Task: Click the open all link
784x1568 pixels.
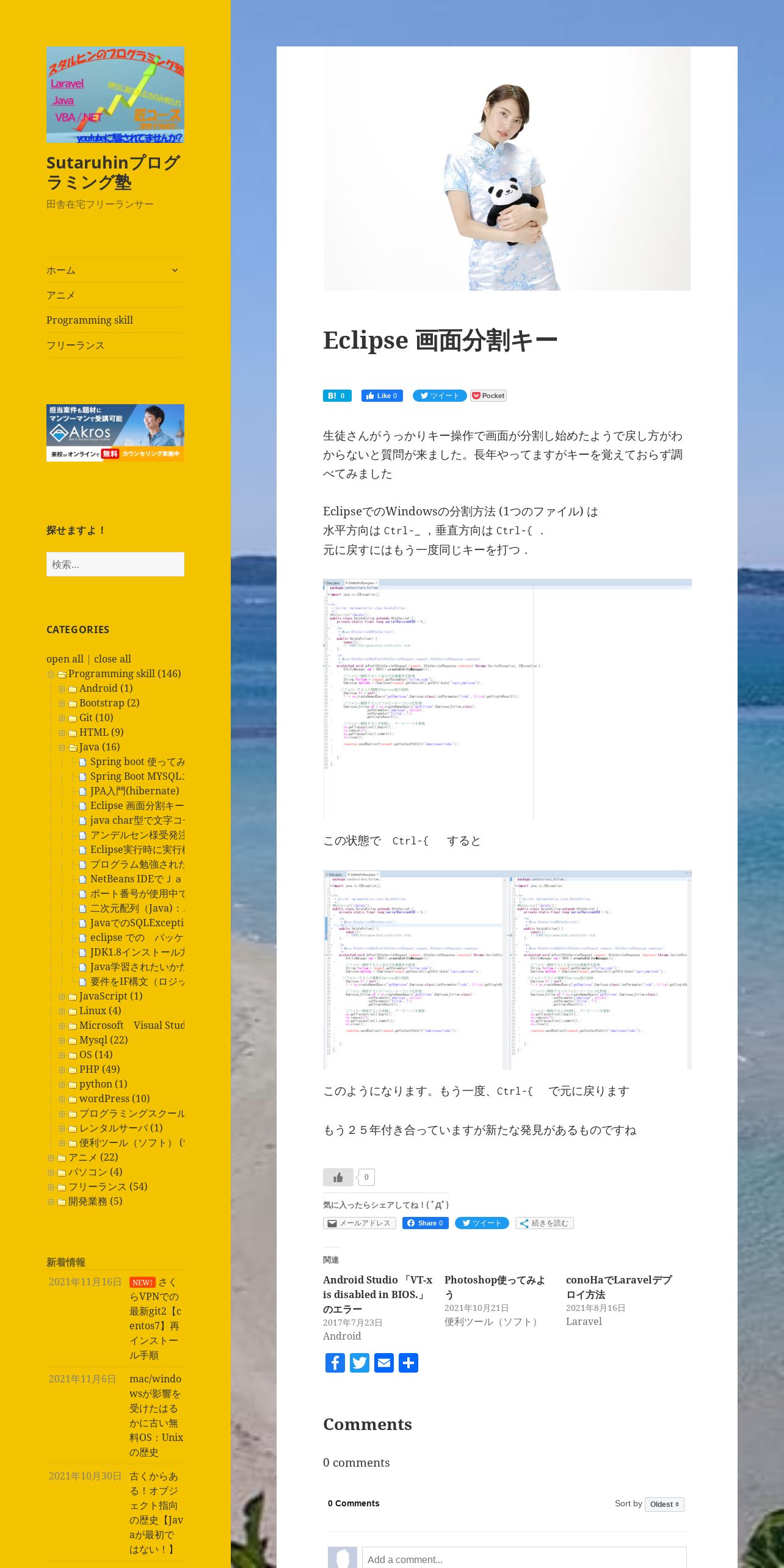Action: (x=65, y=659)
